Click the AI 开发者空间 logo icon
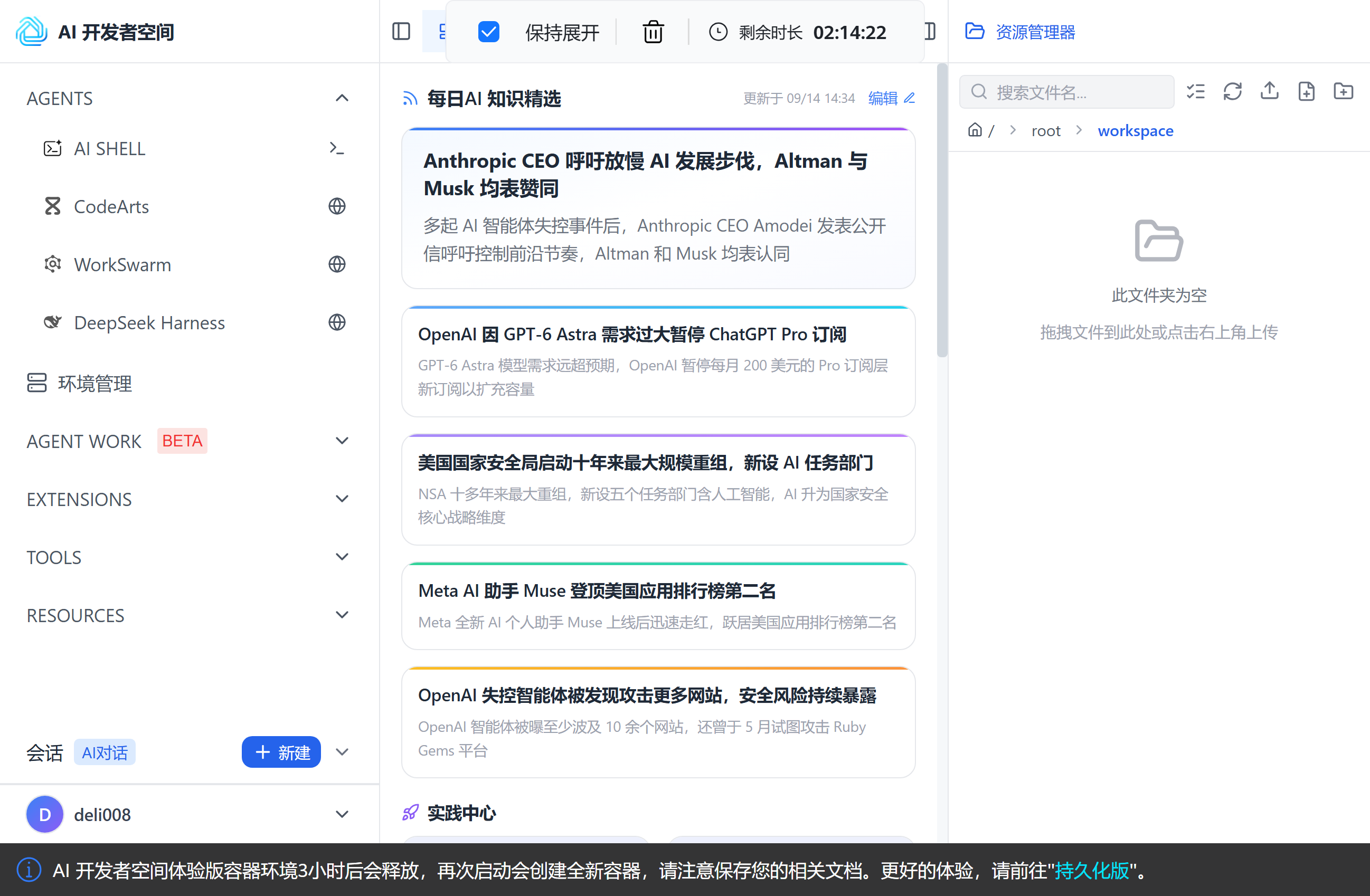Screen dimensions: 1370x896 click(x=32, y=32)
